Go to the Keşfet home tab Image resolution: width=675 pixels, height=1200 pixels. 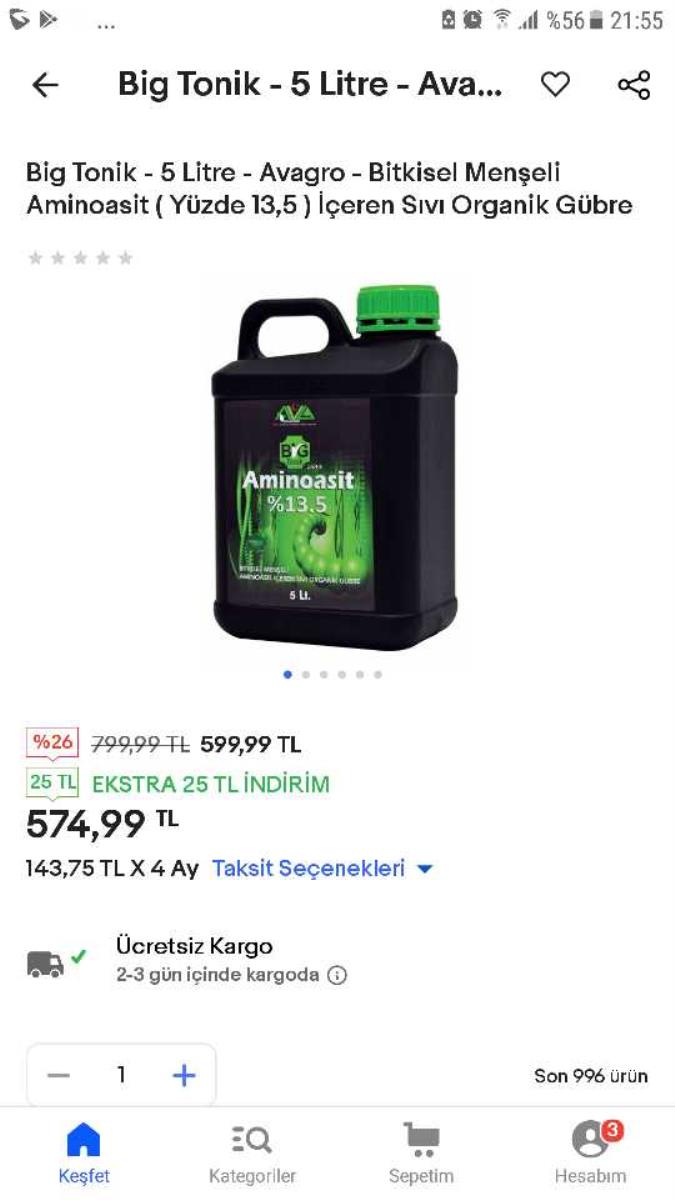coord(84,1152)
